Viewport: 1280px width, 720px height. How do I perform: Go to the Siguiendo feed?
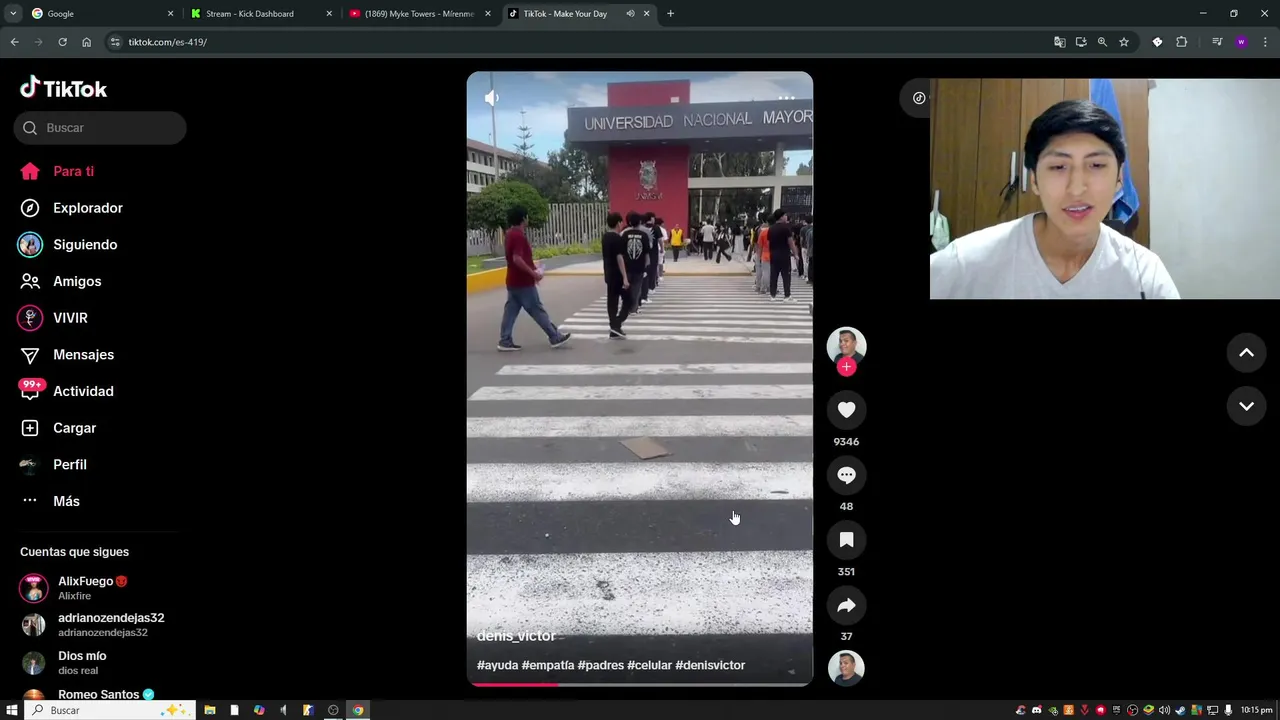[69, 245]
